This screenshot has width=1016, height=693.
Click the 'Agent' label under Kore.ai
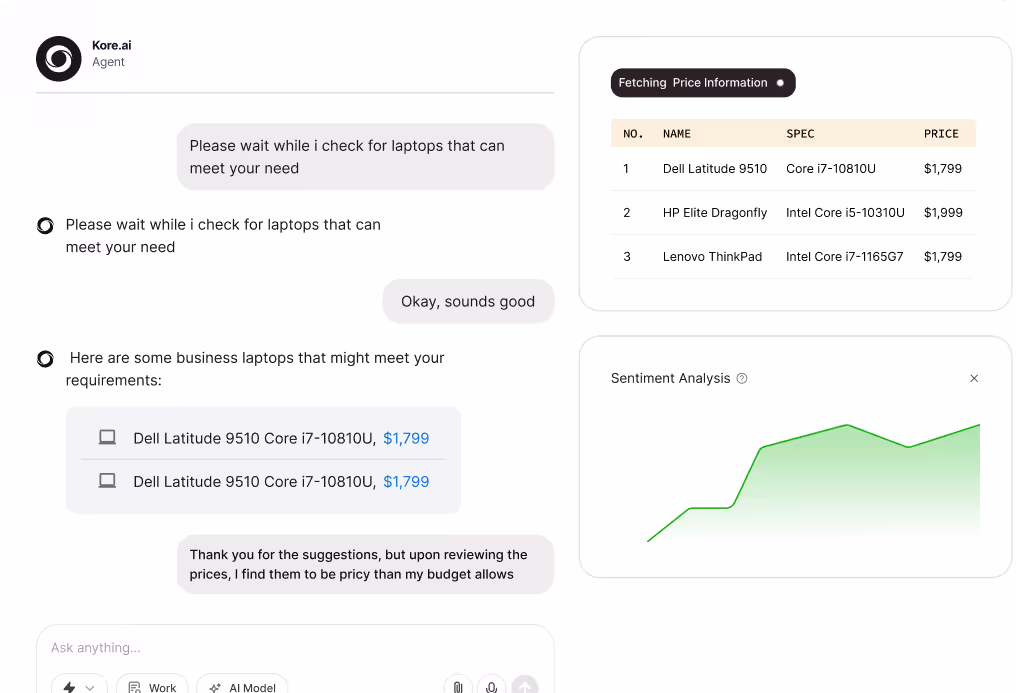108,62
